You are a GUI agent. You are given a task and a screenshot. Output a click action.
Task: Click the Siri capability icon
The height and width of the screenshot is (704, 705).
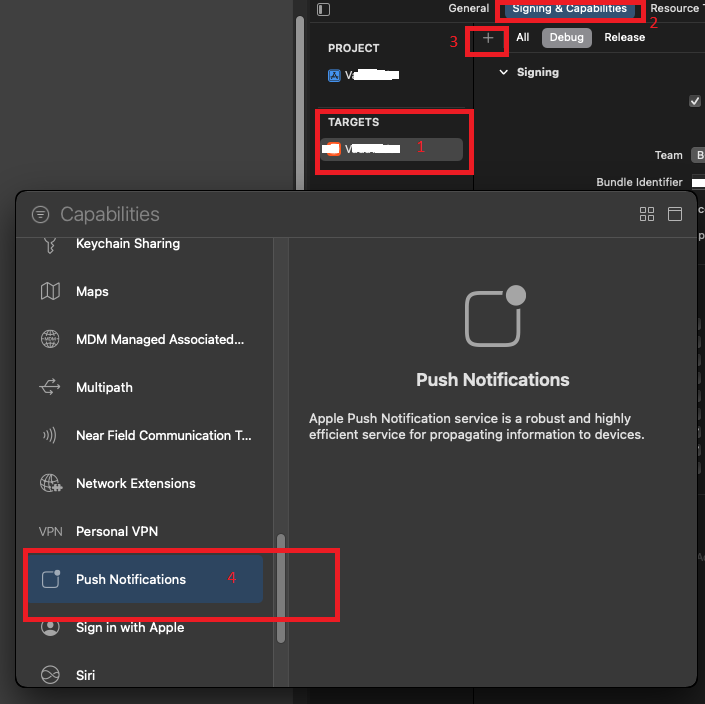pos(50,675)
